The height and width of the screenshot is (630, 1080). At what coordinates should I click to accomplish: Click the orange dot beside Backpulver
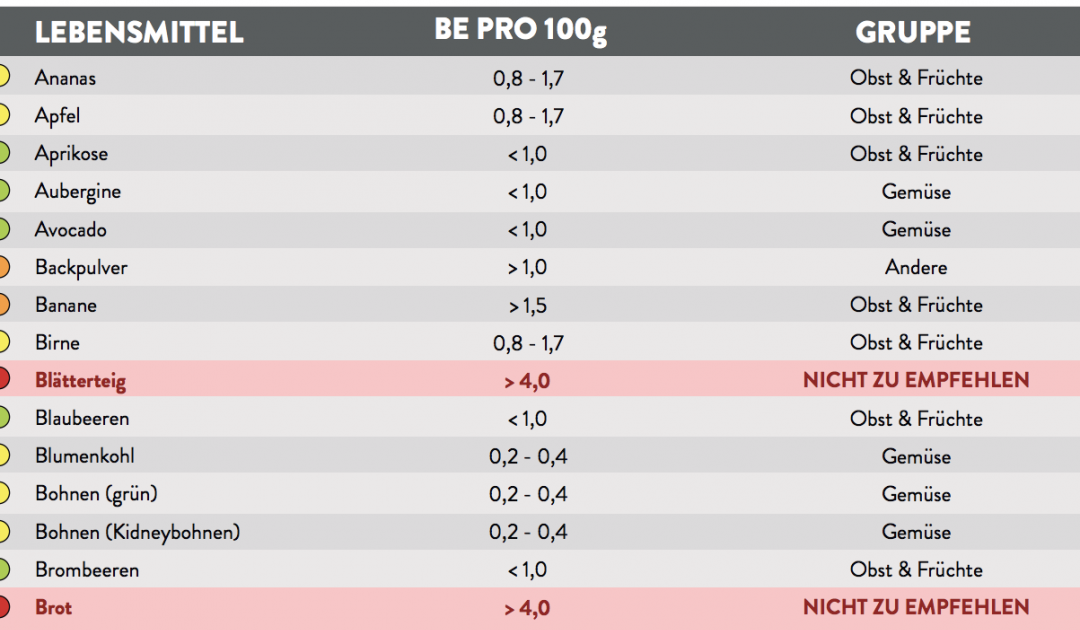coord(3,267)
